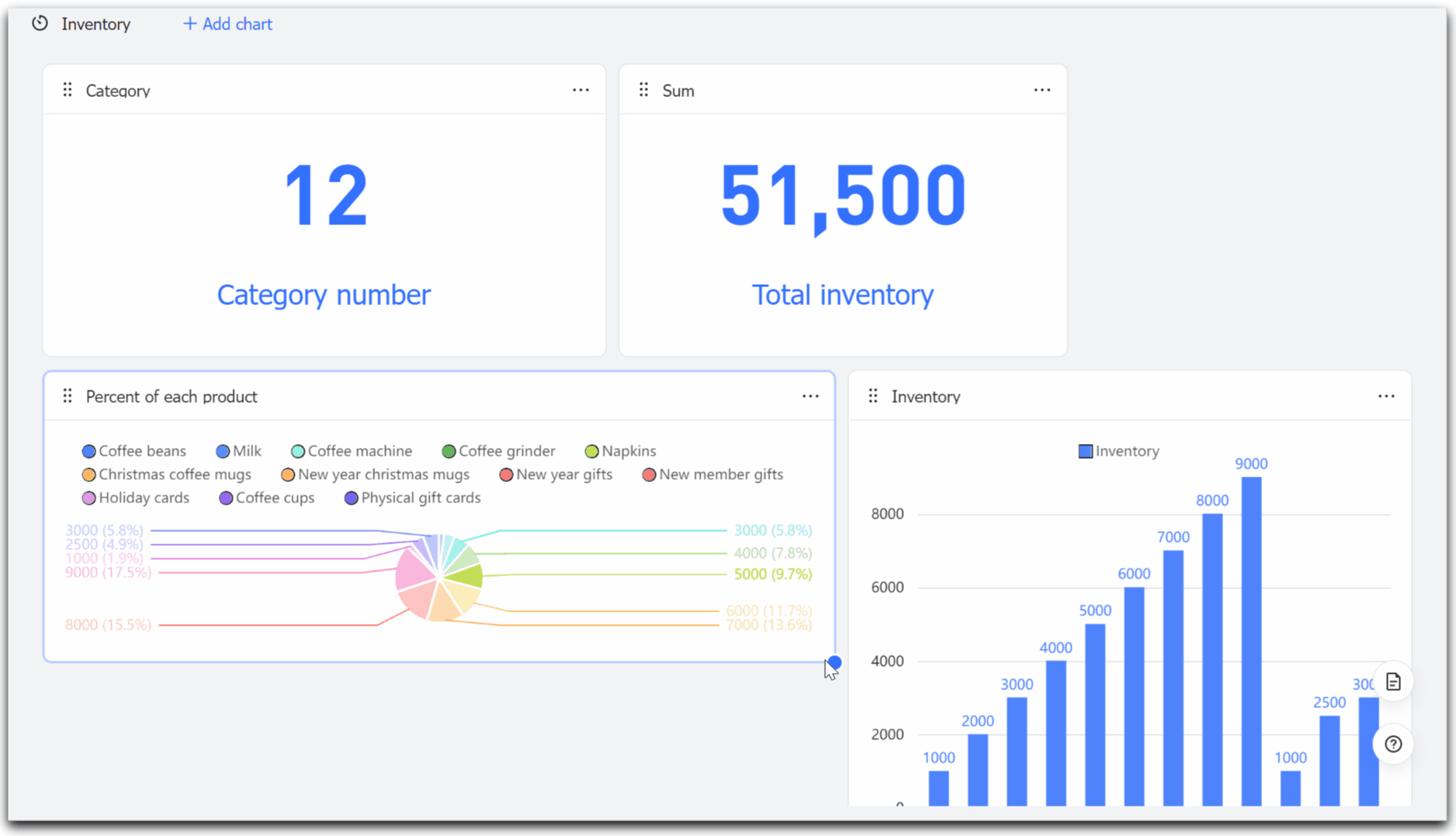Open the Sum card more options menu
This screenshot has width=1456, height=836.
(1042, 90)
